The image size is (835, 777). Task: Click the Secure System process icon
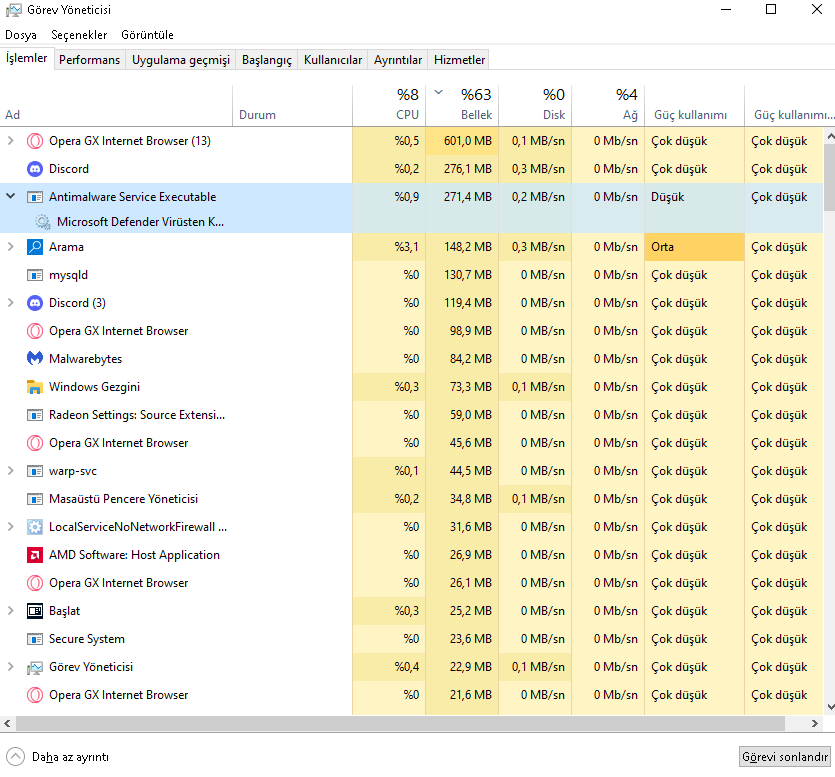34,639
